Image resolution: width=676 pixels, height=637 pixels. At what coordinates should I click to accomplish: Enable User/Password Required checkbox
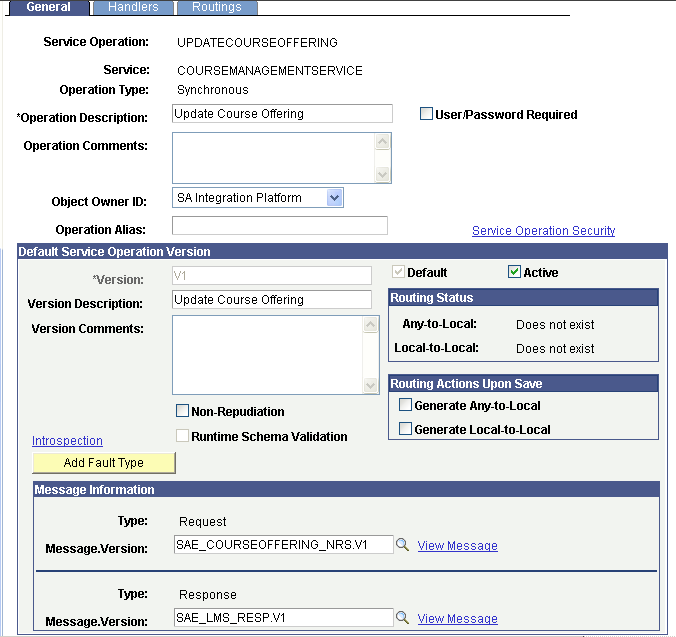426,114
